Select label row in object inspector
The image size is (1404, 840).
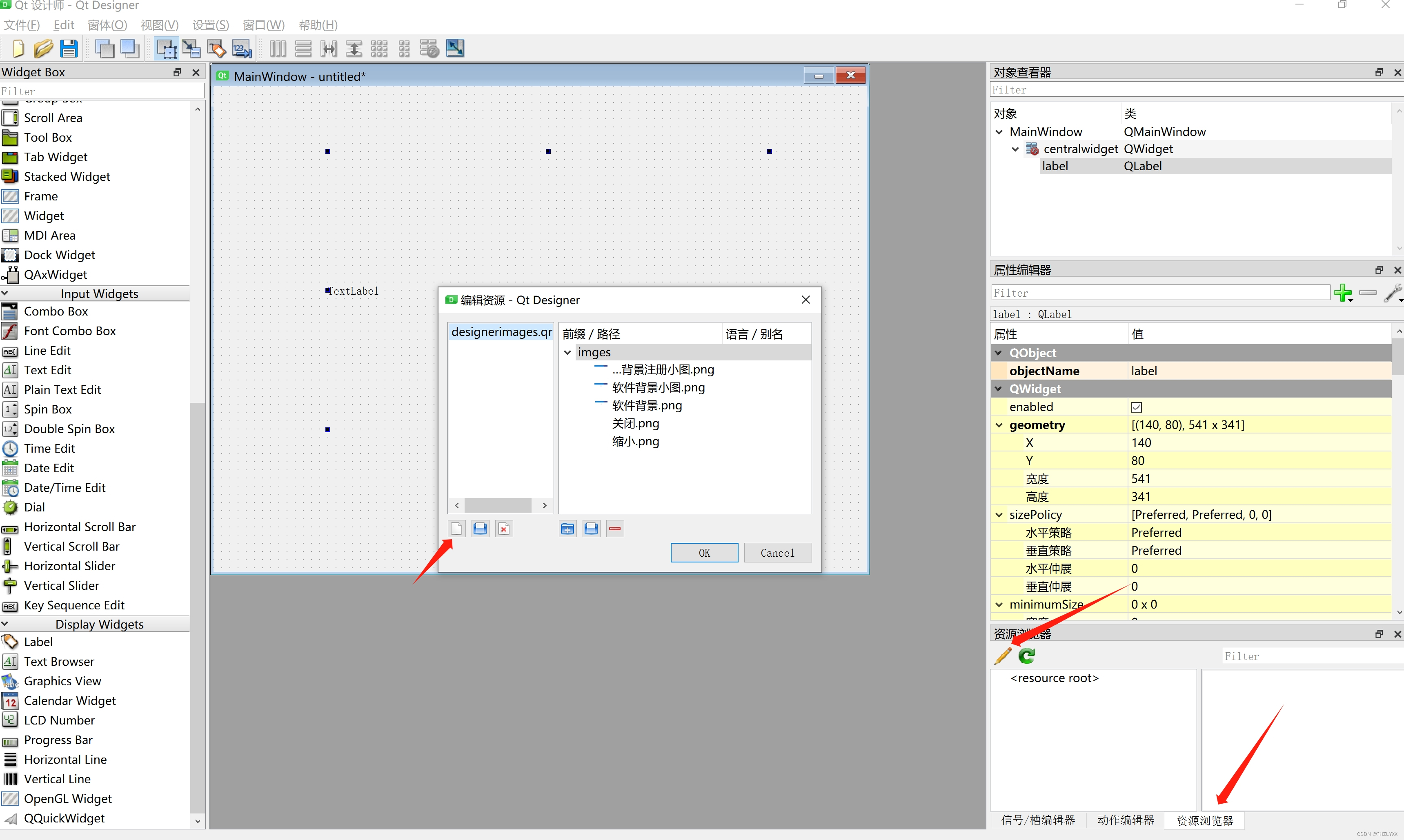(x=1215, y=166)
